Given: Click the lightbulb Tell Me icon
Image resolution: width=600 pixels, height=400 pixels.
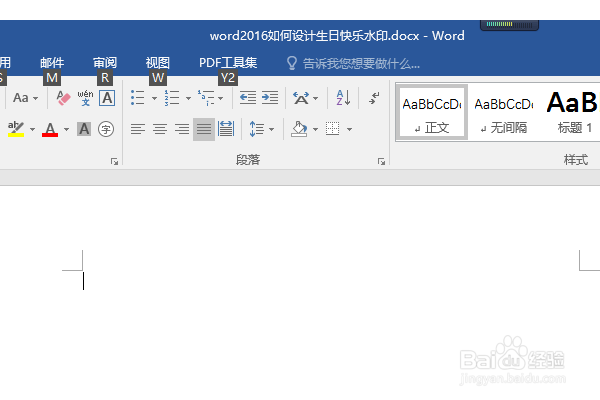Looking at the screenshot, I should (292, 63).
